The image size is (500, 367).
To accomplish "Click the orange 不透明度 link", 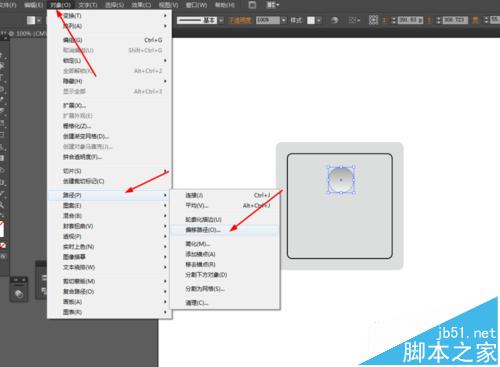I will (240, 20).
